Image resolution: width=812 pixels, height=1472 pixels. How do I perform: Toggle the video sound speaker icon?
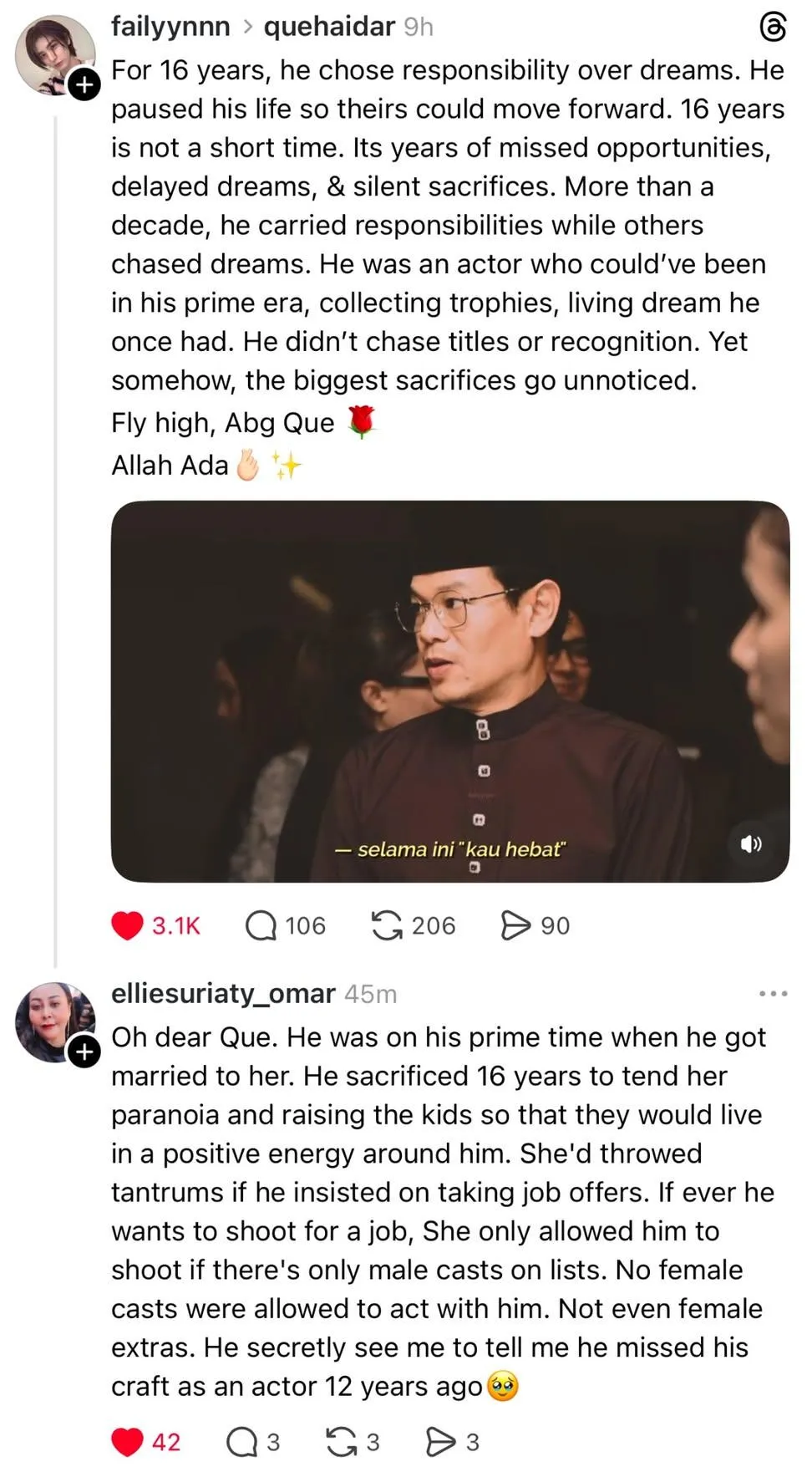[751, 843]
